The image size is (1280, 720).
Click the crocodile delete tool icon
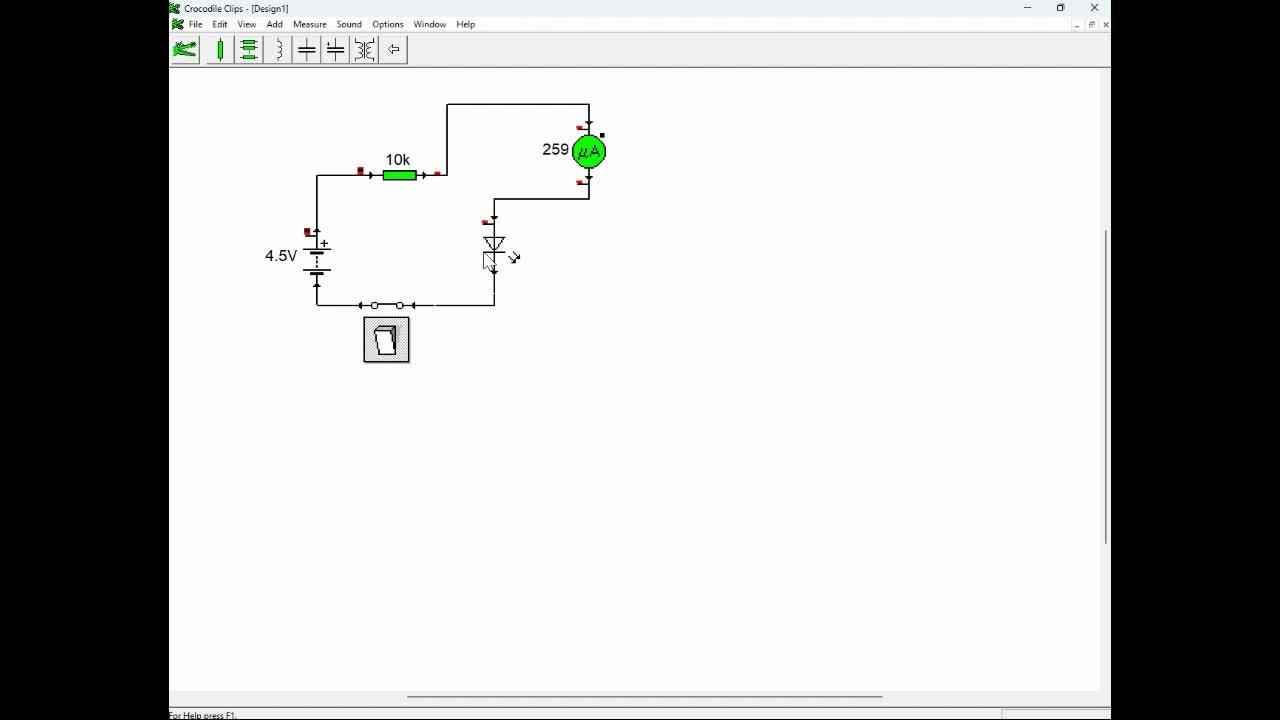(185, 49)
